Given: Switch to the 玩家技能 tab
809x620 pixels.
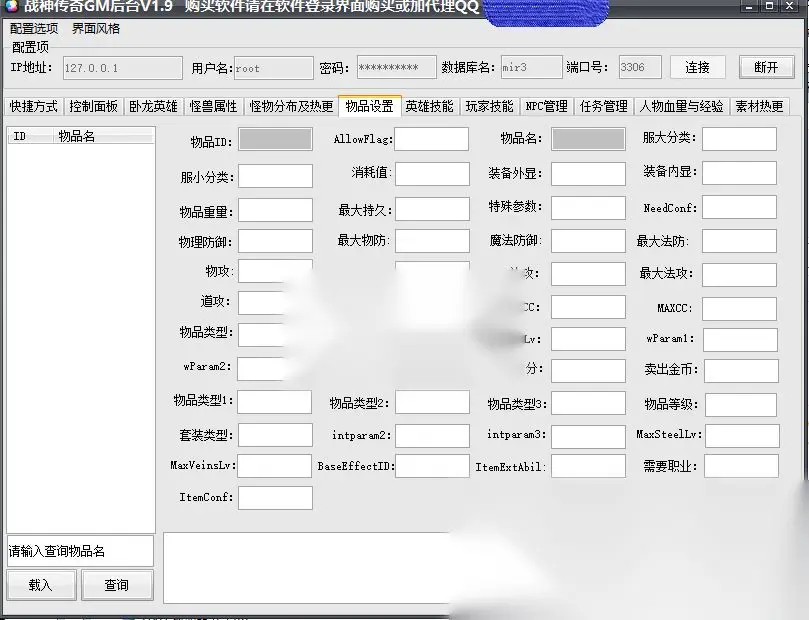Looking at the screenshot, I should click(x=489, y=106).
